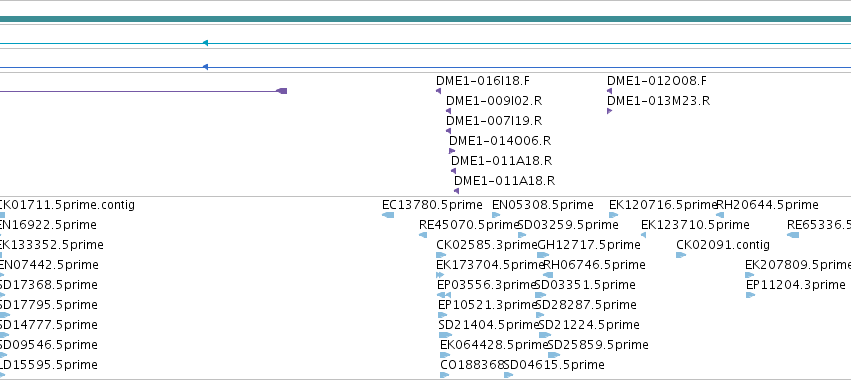Select the EK123710.5prime arrow marker
Image resolution: width=851 pixels, height=380 pixels.
[x=644, y=235]
